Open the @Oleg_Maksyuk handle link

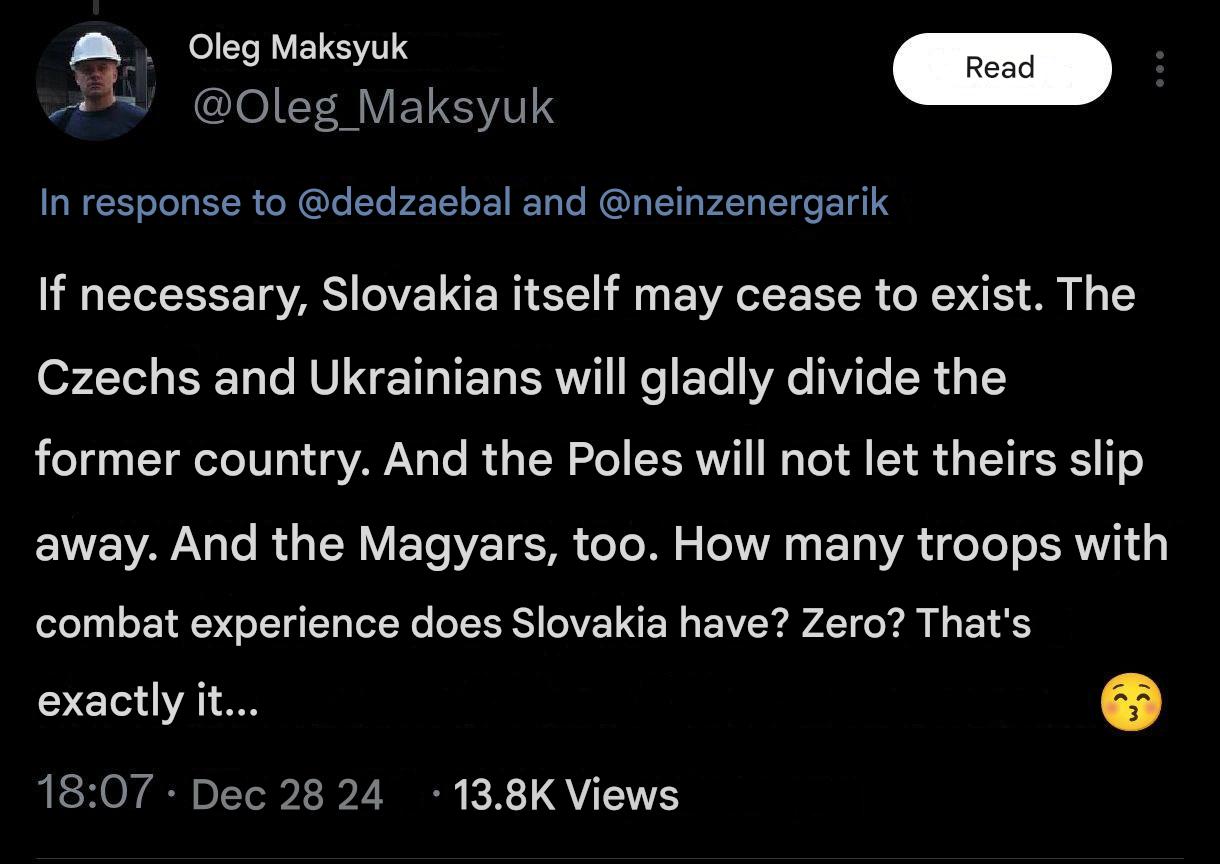coord(372,107)
